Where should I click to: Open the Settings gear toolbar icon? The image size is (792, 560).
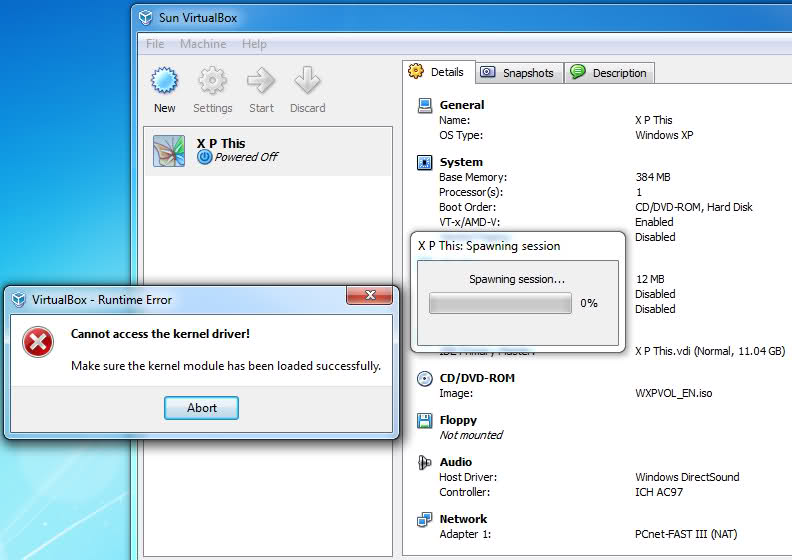(x=212, y=81)
